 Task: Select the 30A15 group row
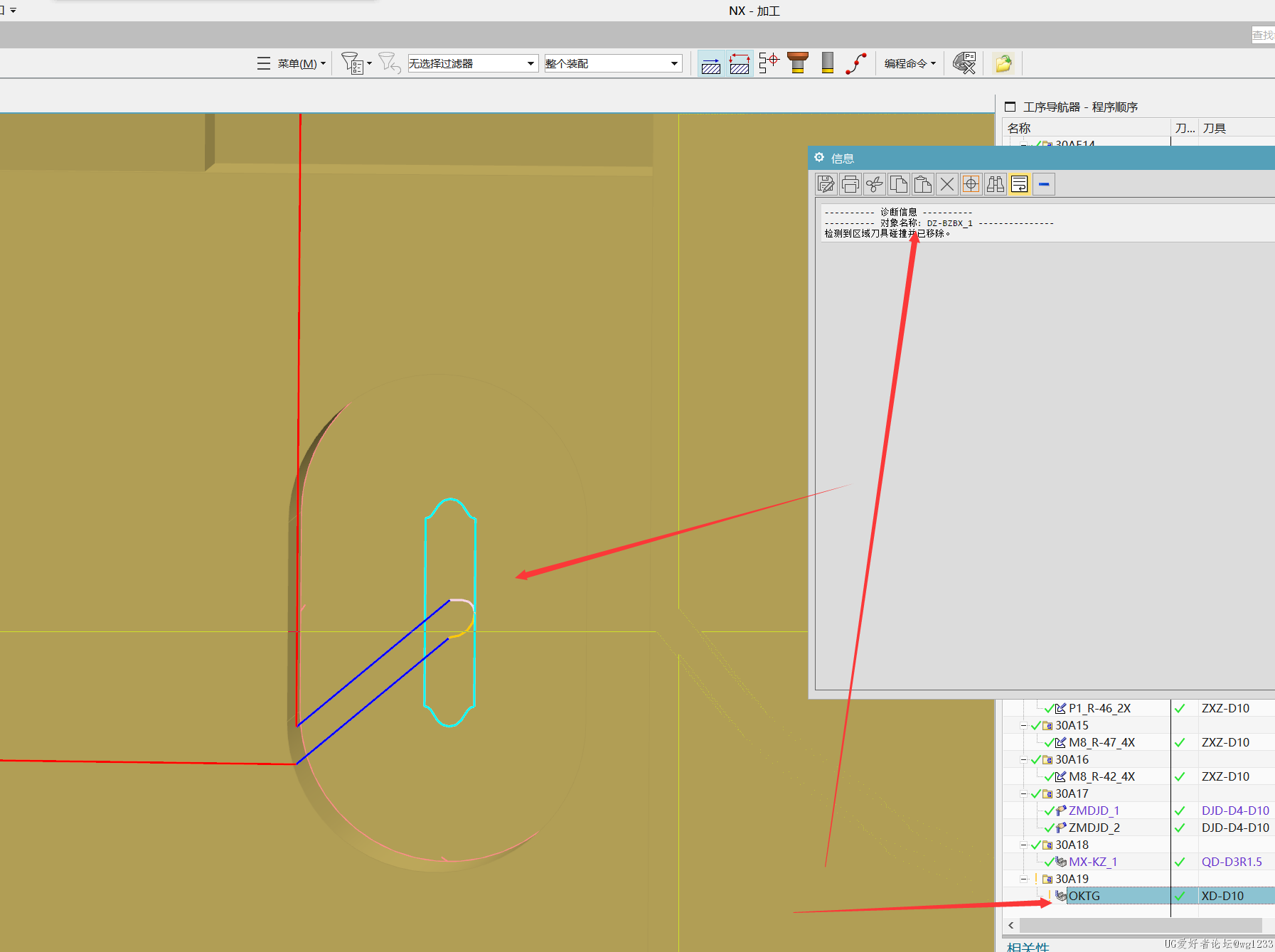[x=1072, y=725]
